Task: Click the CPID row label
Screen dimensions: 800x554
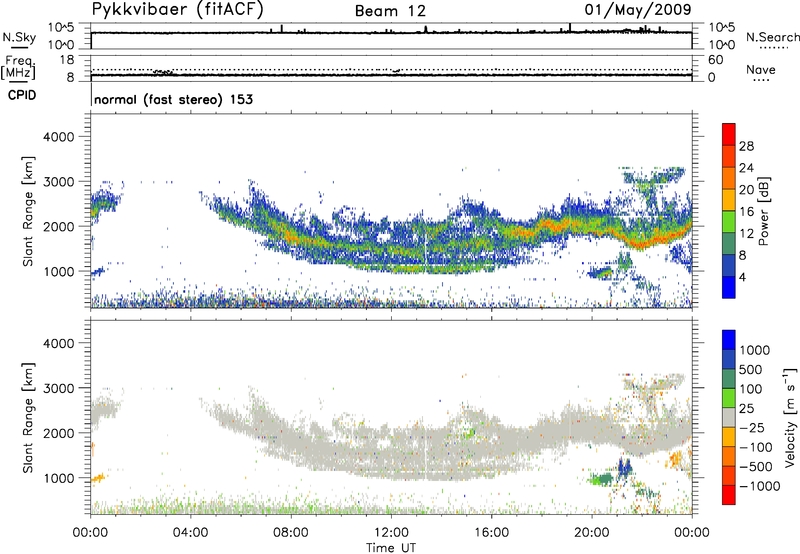Action: click(22, 95)
